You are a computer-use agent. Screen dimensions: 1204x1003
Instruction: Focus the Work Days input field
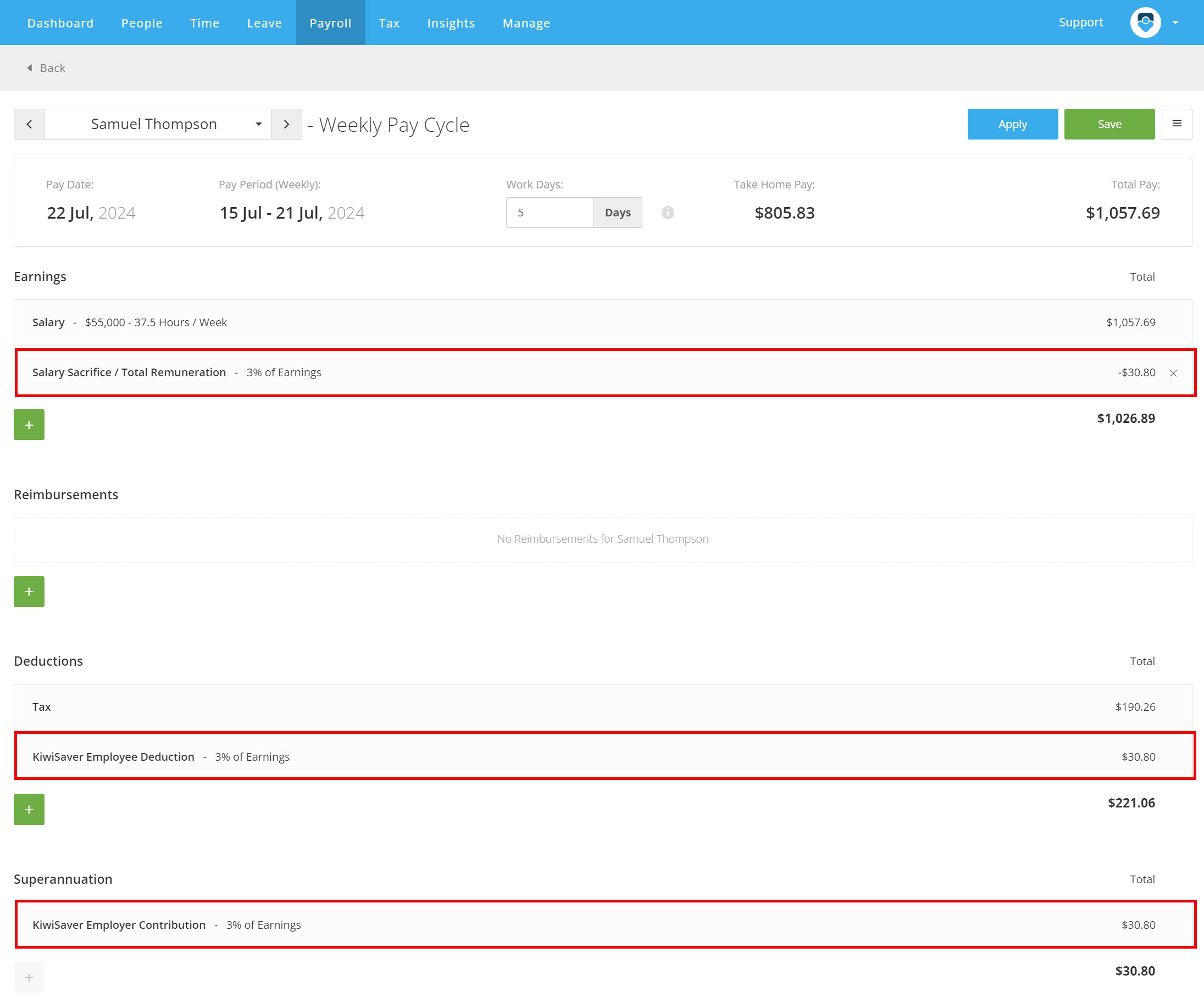coord(550,213)
